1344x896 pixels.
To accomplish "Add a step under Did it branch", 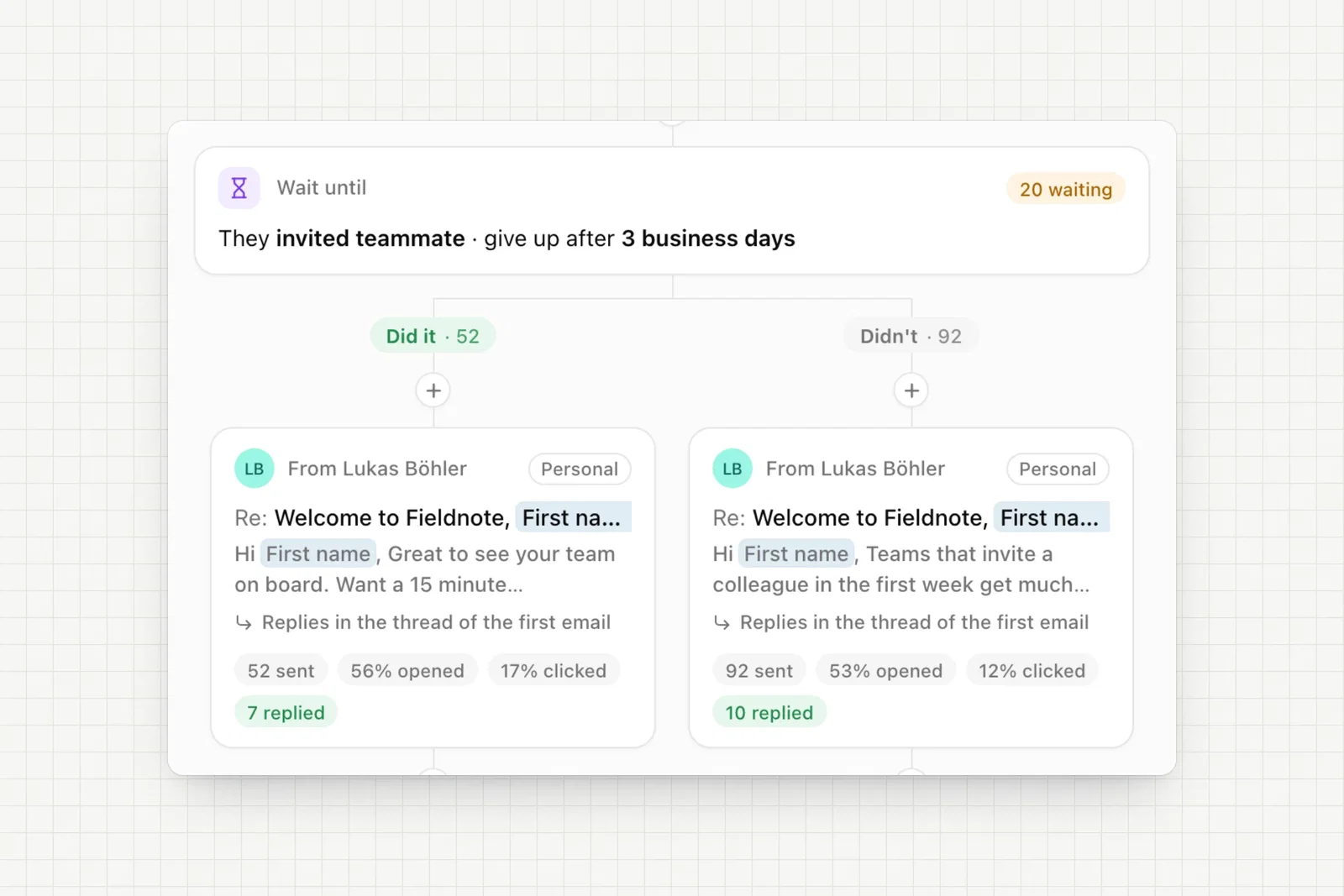I will 433,390.
